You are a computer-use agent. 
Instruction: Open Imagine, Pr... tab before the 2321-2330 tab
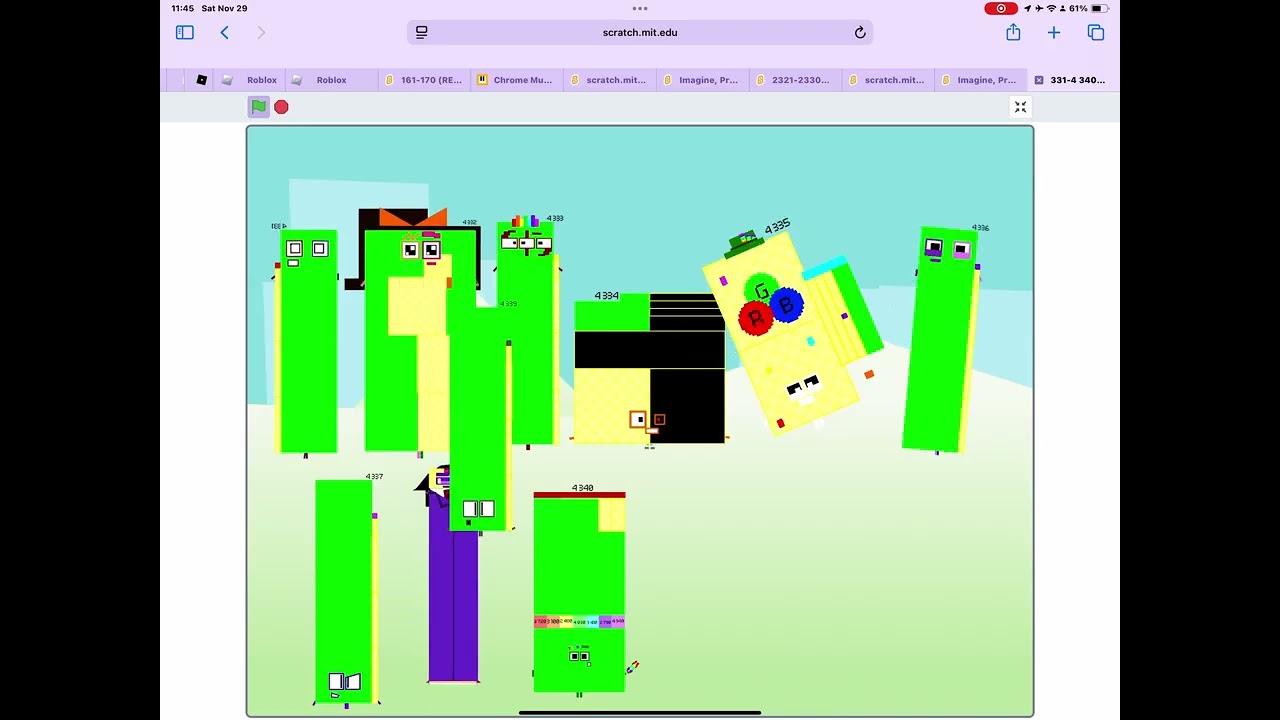coord(702,80)
